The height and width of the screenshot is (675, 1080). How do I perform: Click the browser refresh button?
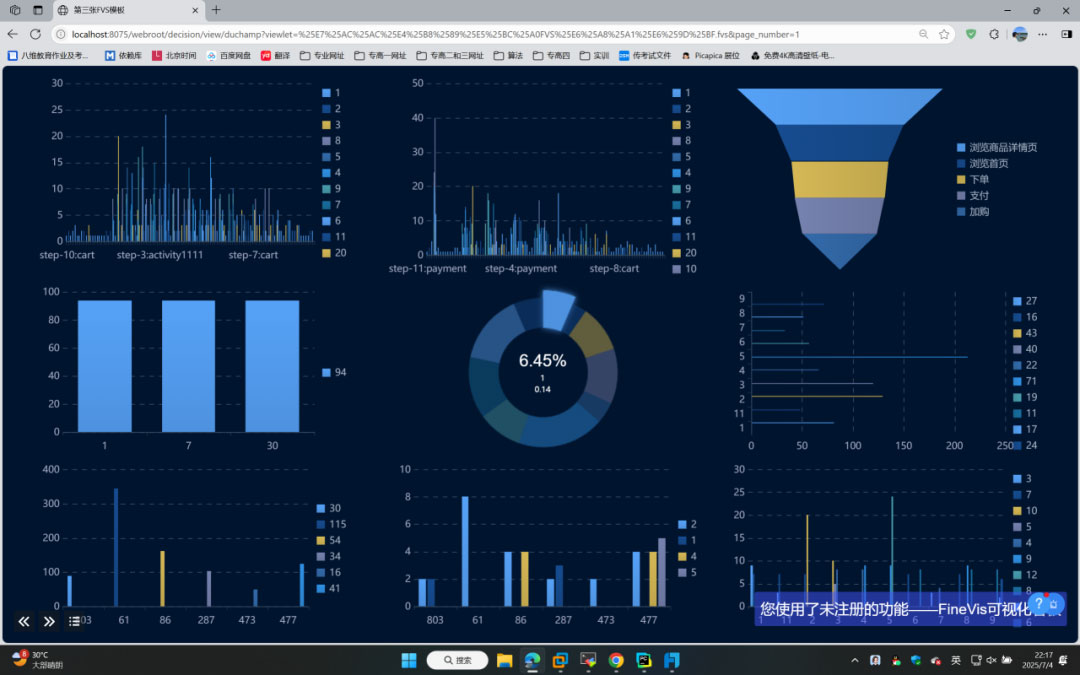35,34
